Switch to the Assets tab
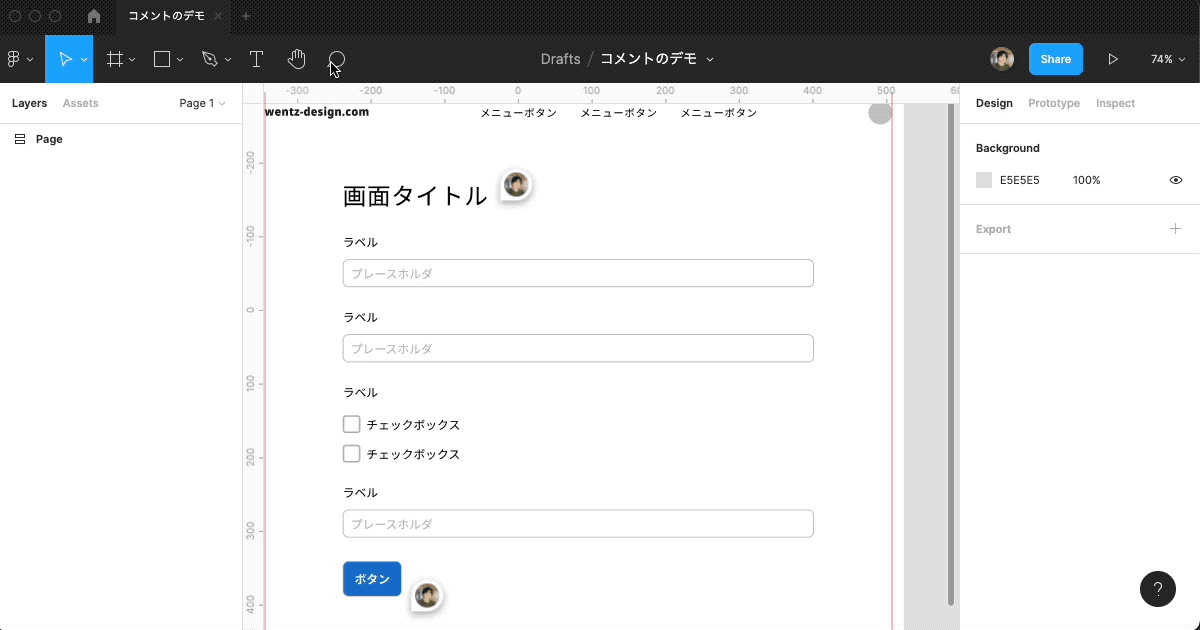The image size is (1200, 630). point(80,103)
